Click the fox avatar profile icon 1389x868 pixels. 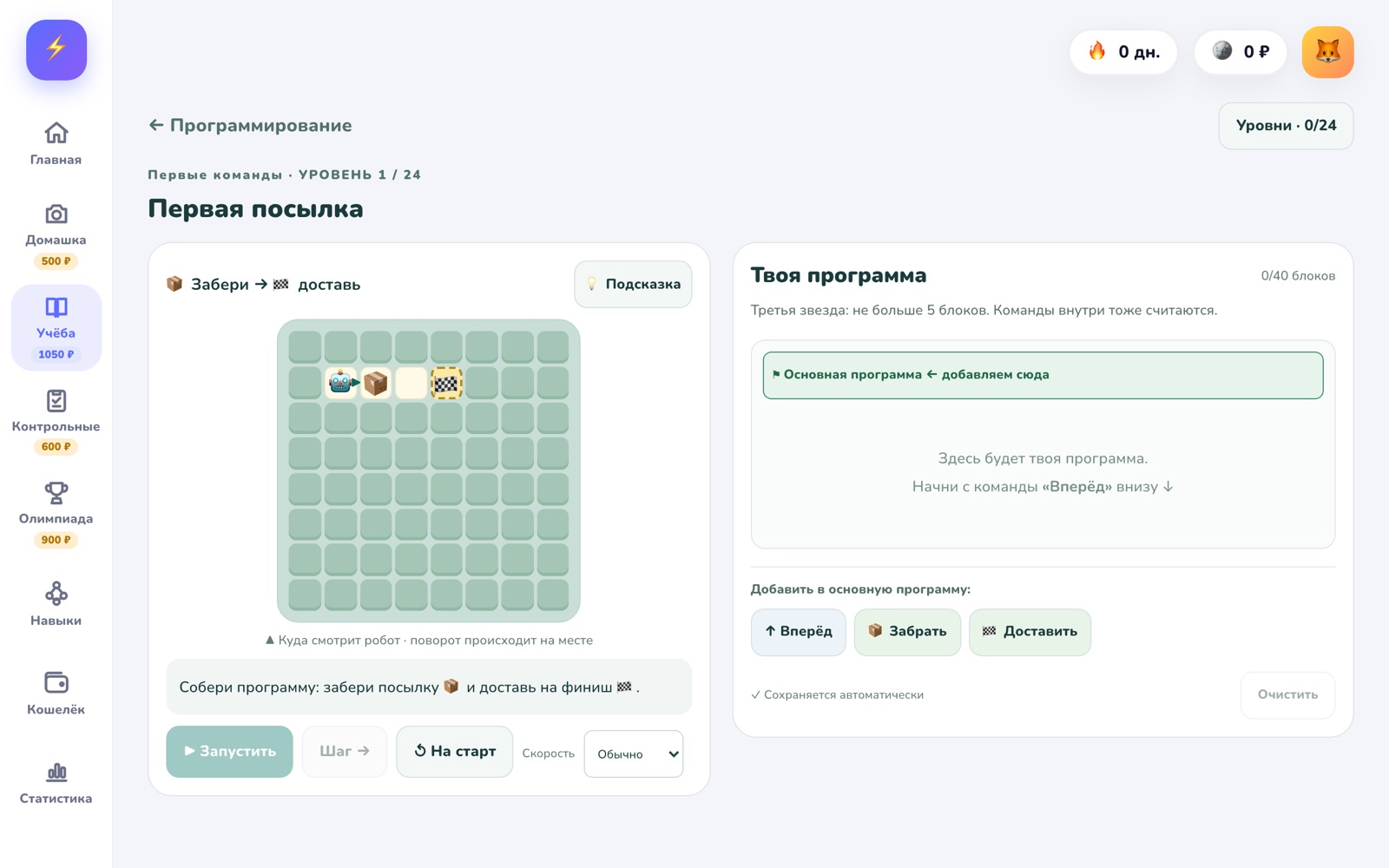click(1327, 52)
